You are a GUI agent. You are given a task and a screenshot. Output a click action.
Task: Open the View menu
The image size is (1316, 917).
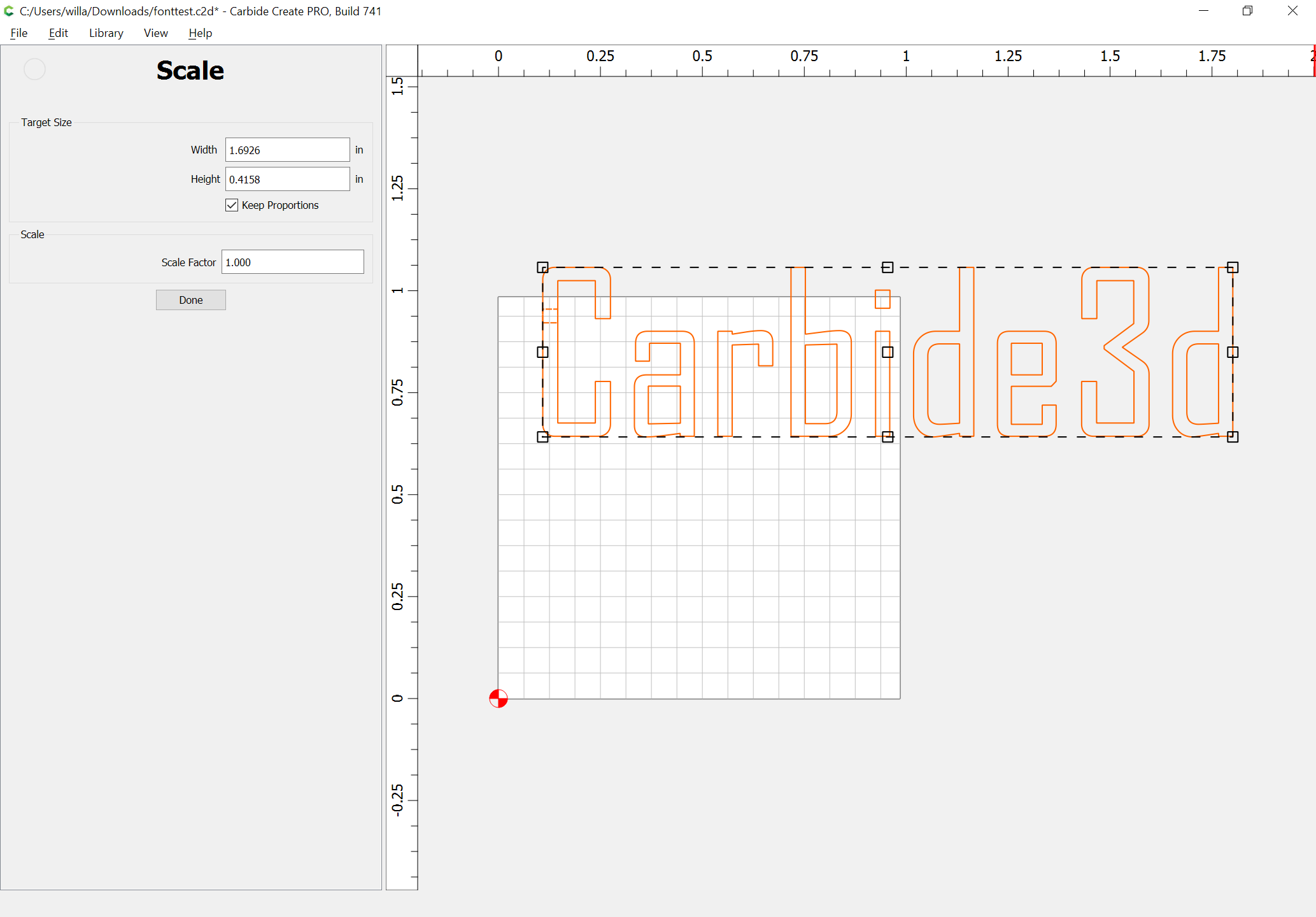tap(155, 33)
